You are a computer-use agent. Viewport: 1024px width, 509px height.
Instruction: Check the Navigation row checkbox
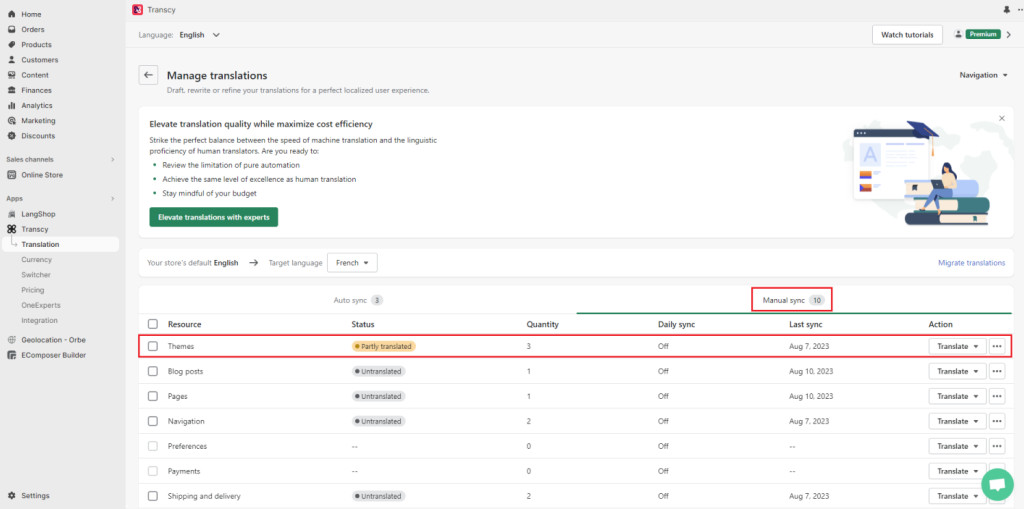click(x=153, y=421)
